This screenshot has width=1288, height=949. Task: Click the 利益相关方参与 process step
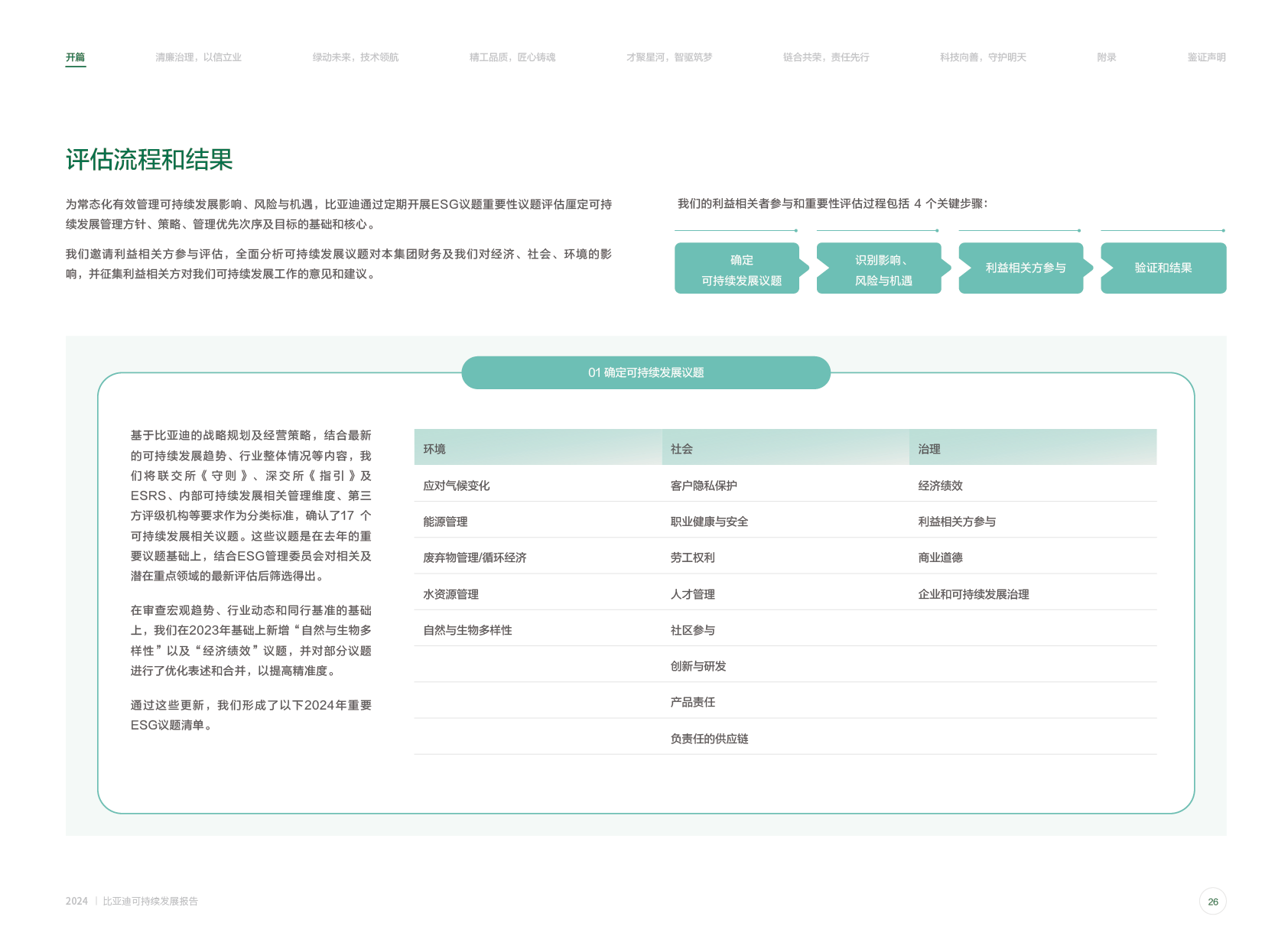coord(1022,268)
